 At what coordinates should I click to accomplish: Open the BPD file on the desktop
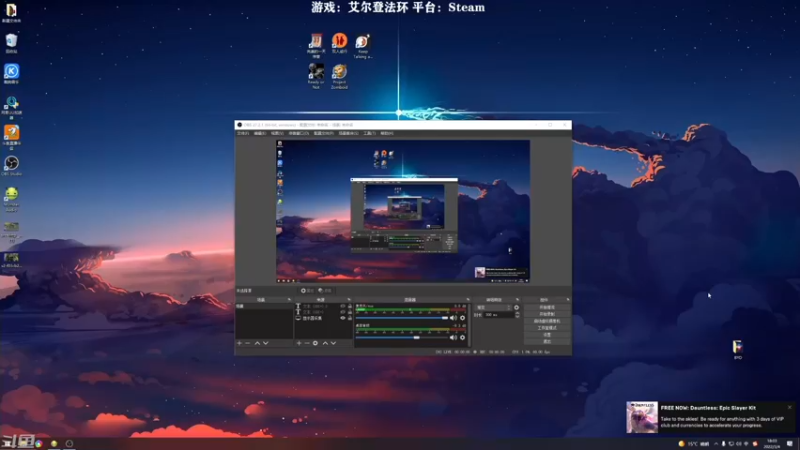tap(738, 349)
